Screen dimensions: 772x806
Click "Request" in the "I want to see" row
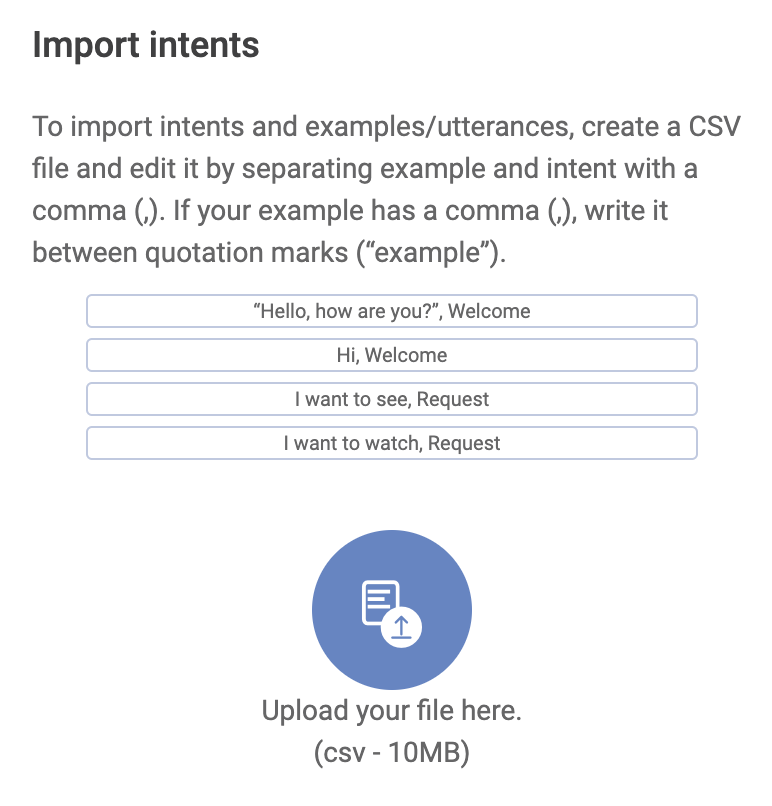(x=453, y=399)
